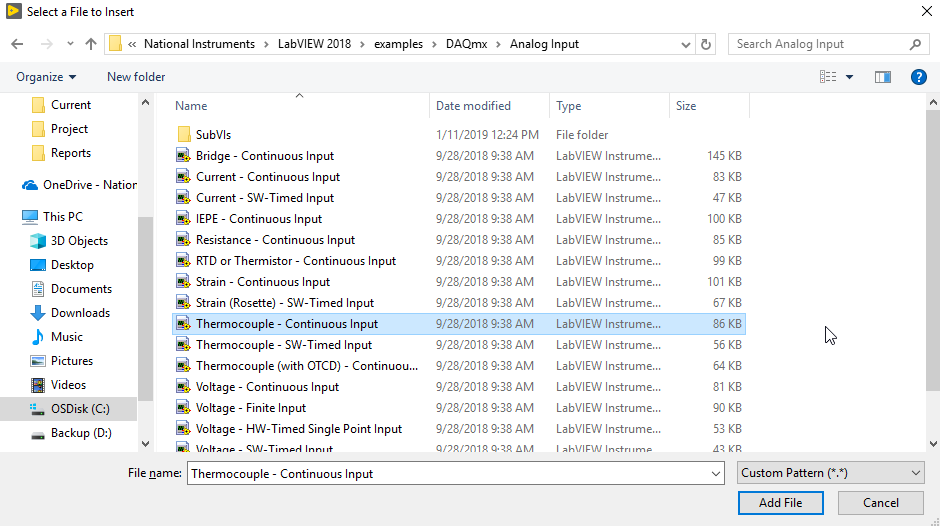Image resolution: width=940 pixels, height=526 pixels.
Task: Go back with the Back arrow
Action: (17, 44)
